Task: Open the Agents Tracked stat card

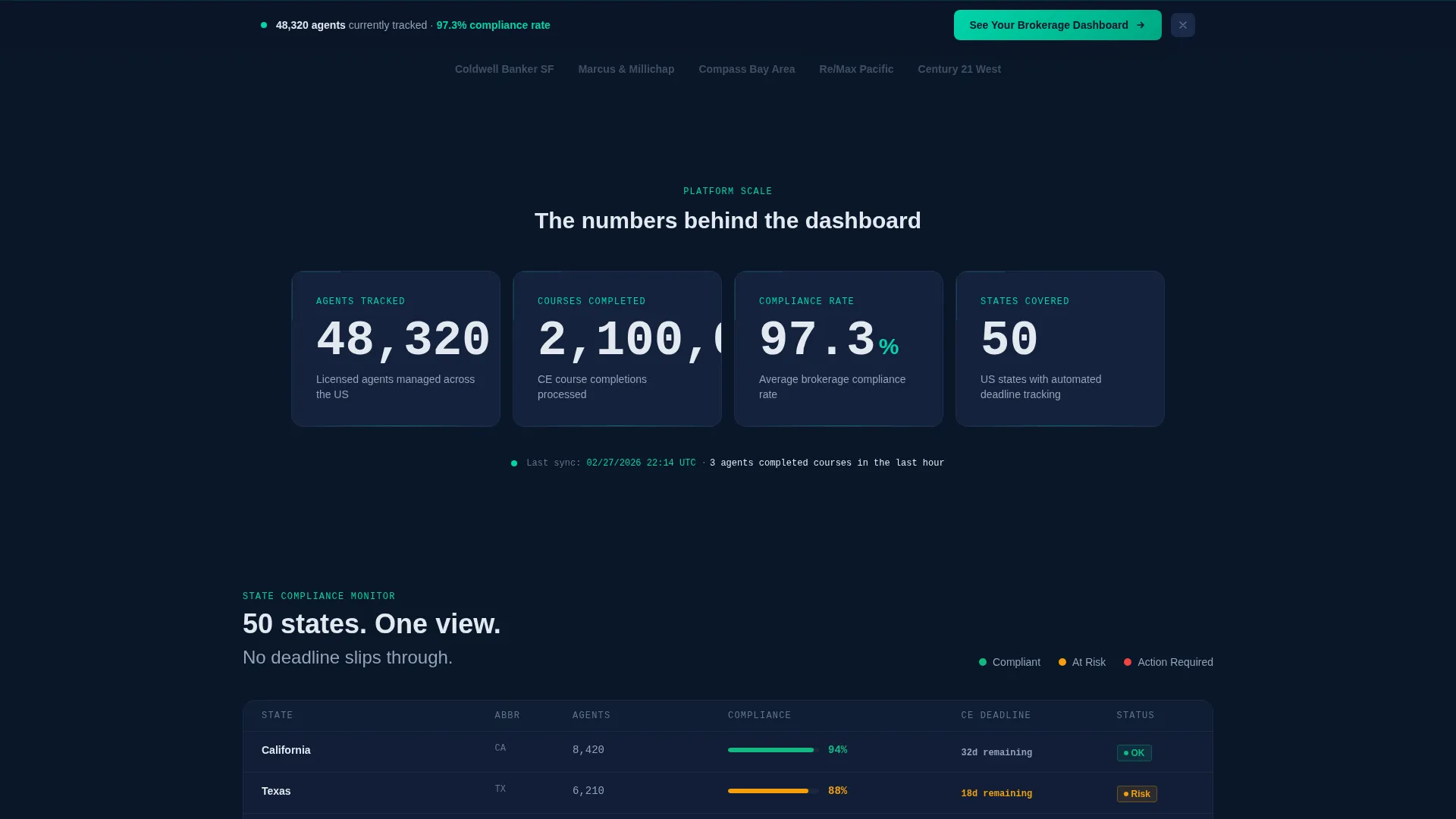Action: click(x=396, y=349)
